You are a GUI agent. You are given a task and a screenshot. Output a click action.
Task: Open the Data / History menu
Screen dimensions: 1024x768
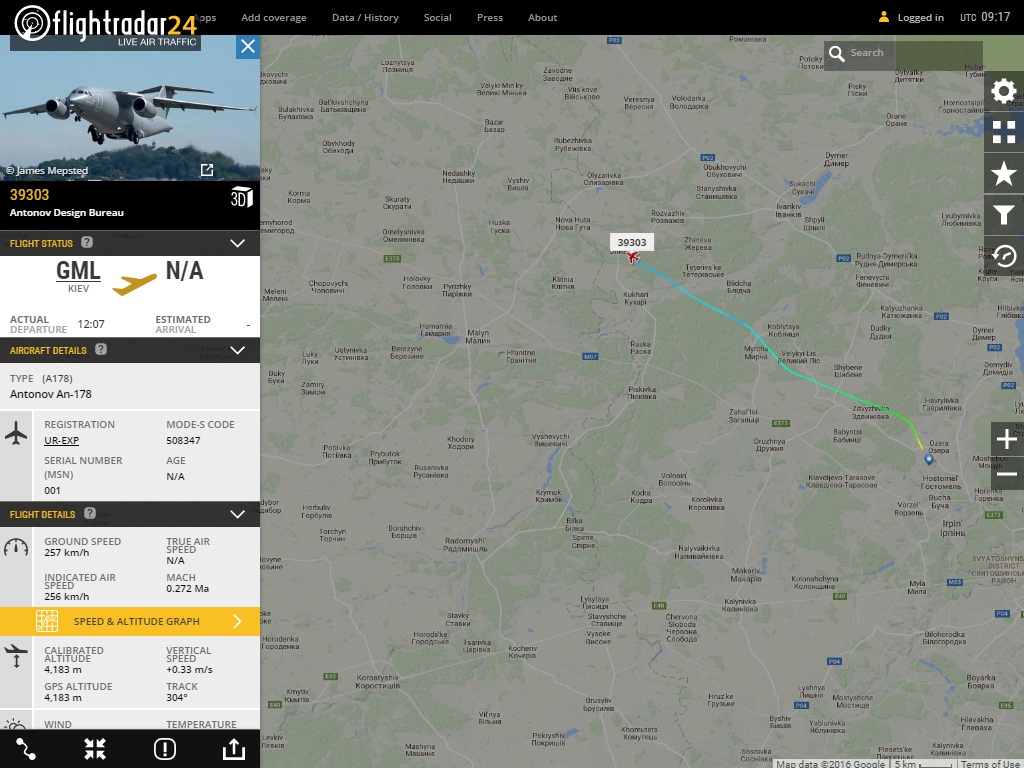point(365,18)
